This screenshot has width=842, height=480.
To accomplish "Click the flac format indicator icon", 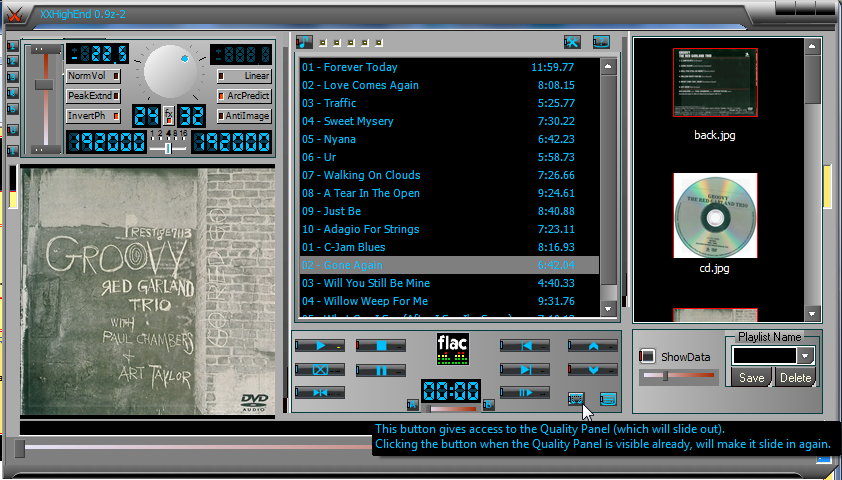I will click(x=453, y=349).
